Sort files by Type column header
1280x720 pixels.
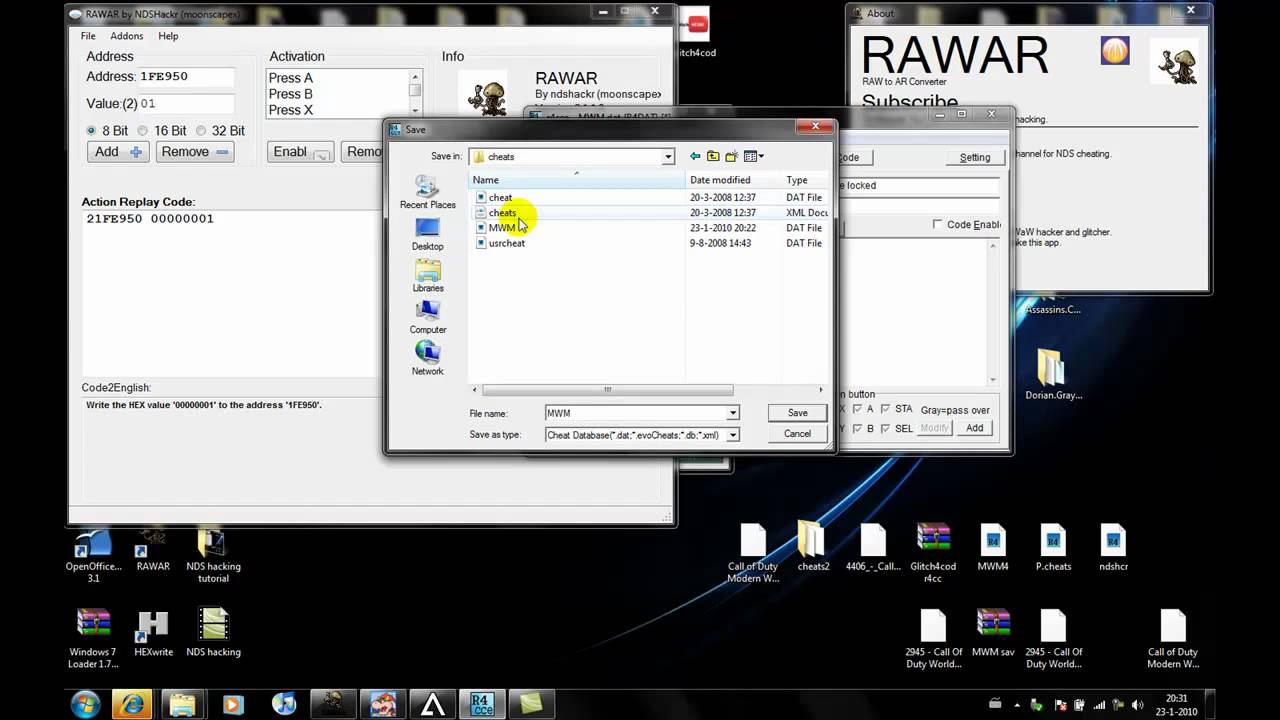pyautogui.click(x=805, y=180)
